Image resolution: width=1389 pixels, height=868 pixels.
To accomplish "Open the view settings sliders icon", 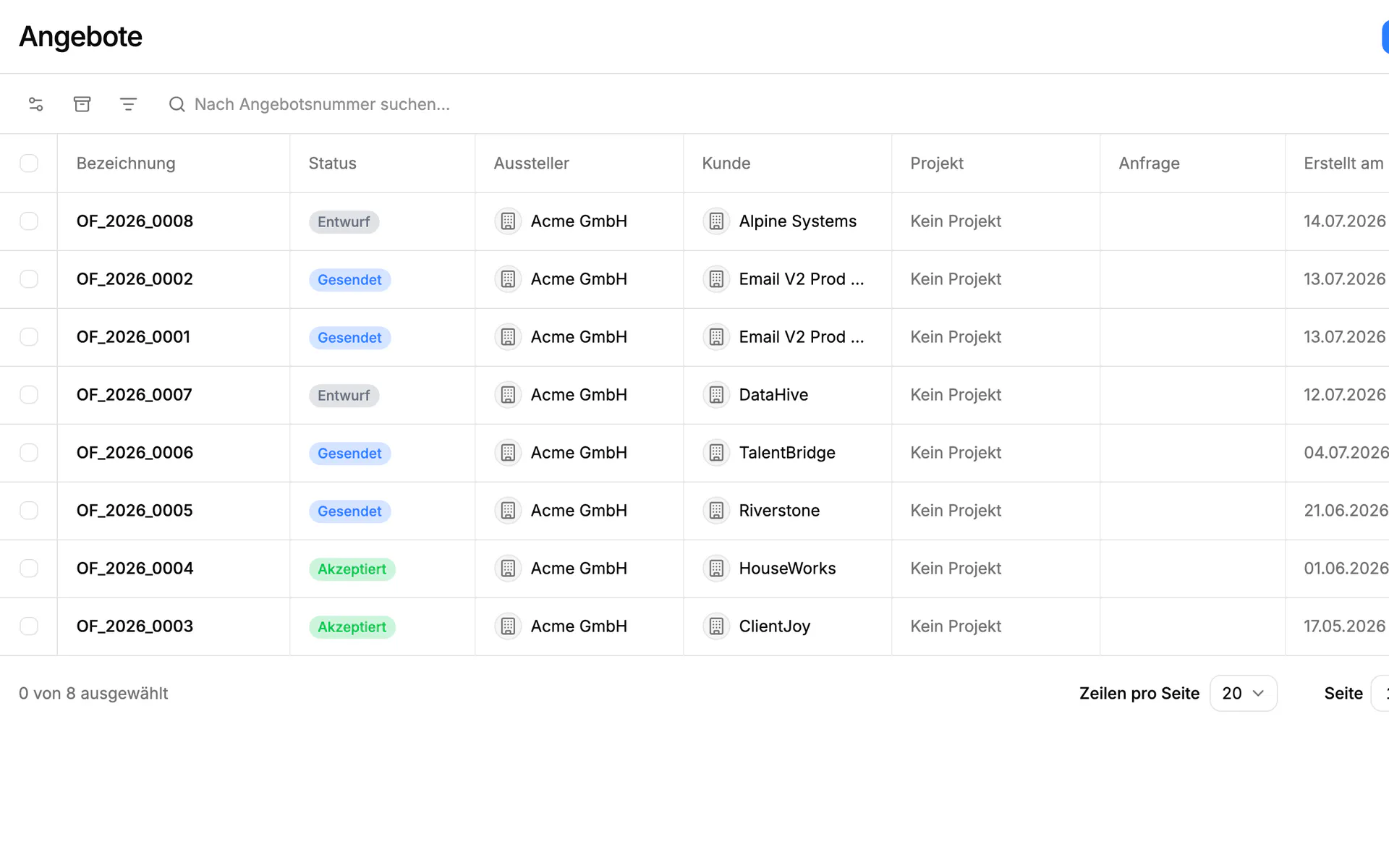I will 36,104.
